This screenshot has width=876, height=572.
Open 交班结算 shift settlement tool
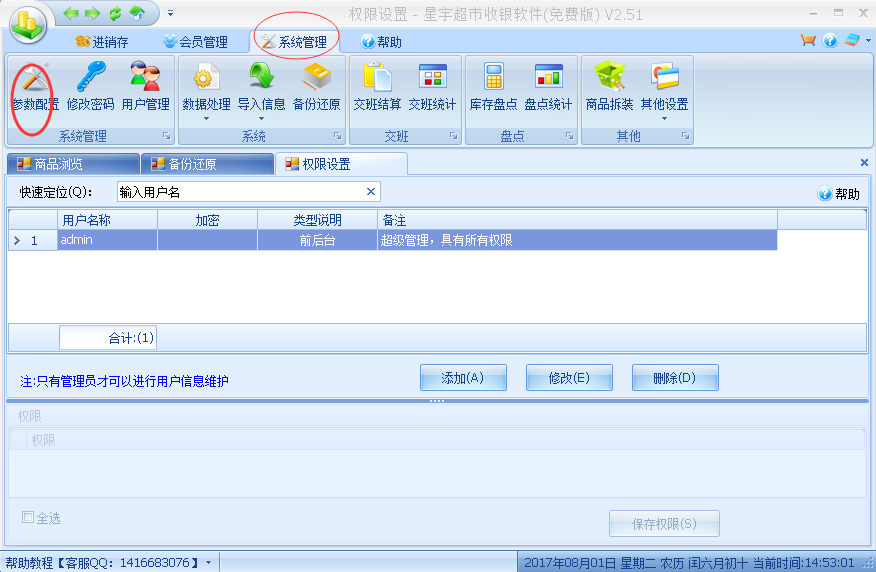click(x=377, y=87)
